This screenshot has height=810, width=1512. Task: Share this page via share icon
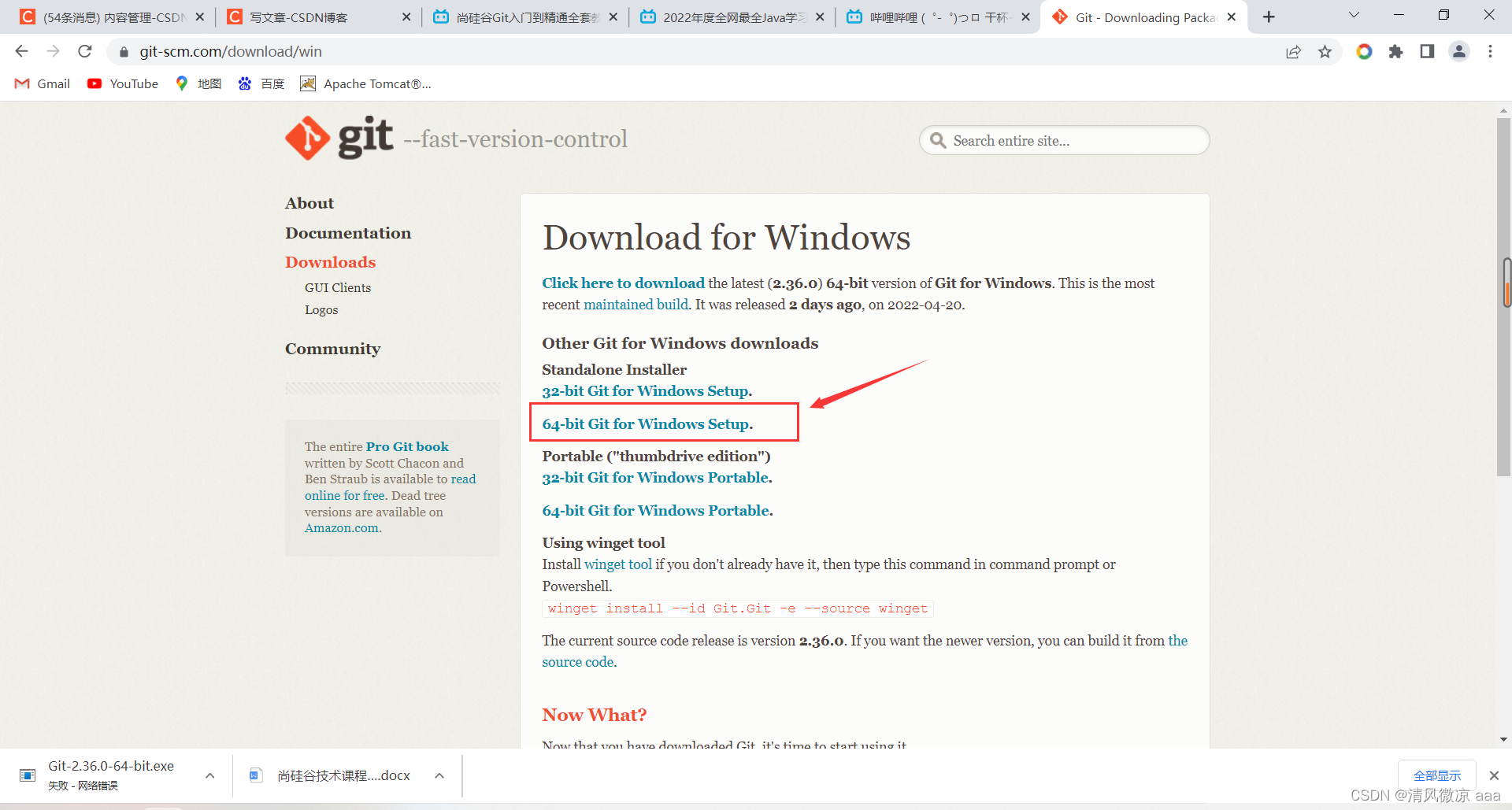pos(1293,52)
